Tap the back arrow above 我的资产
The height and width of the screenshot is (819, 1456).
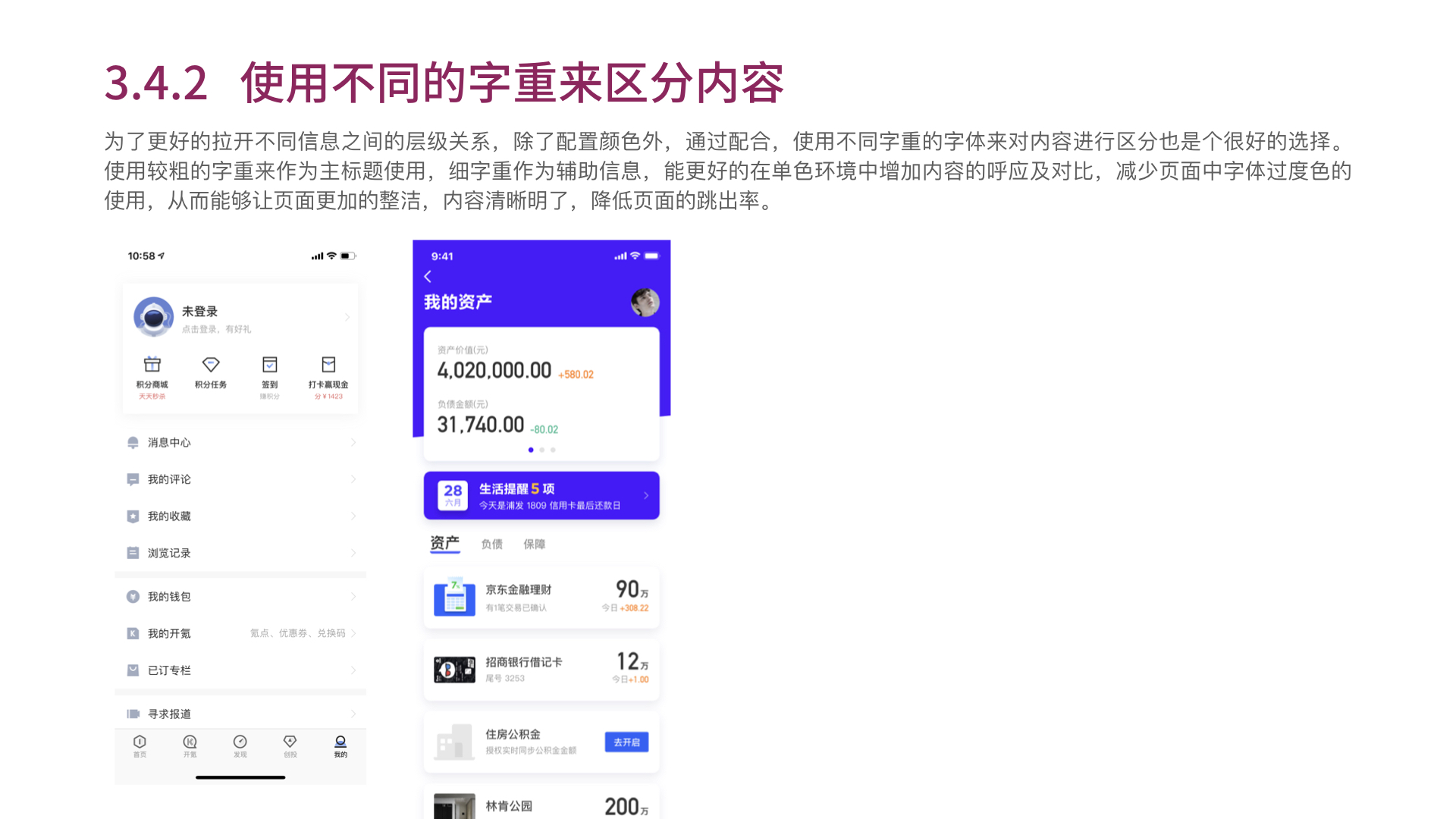click(428, 277)
